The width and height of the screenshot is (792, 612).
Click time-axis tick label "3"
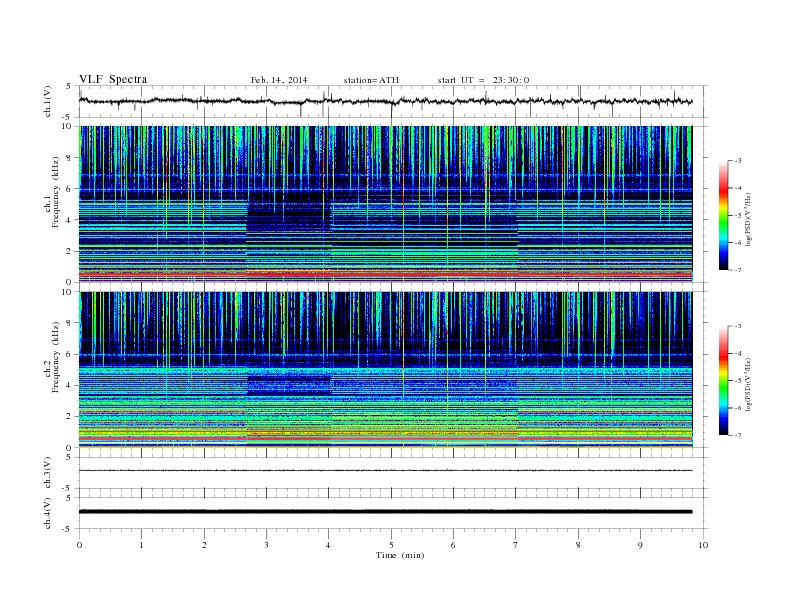[266, 545]
